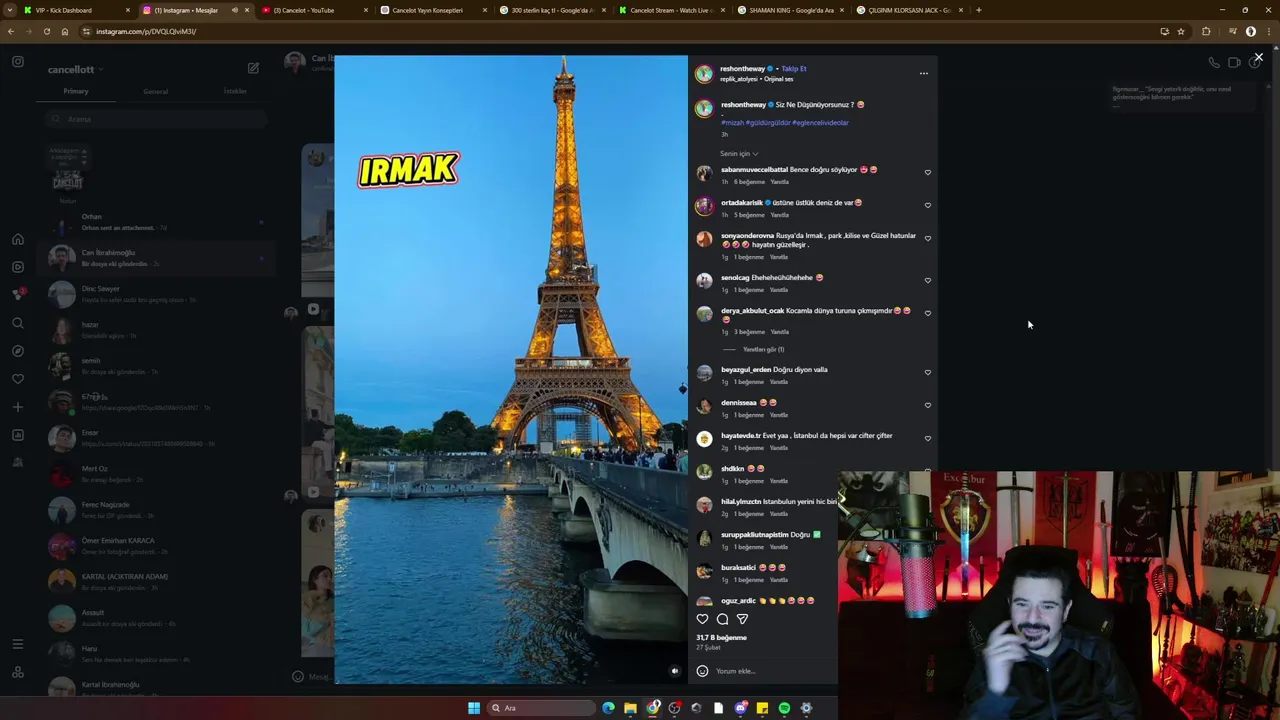The width and height of the screenshot is (1280, 720).
Task: Reply to sabanmuveccelbattal's comment via Yanıtla
Action: (x=779, y=182)
